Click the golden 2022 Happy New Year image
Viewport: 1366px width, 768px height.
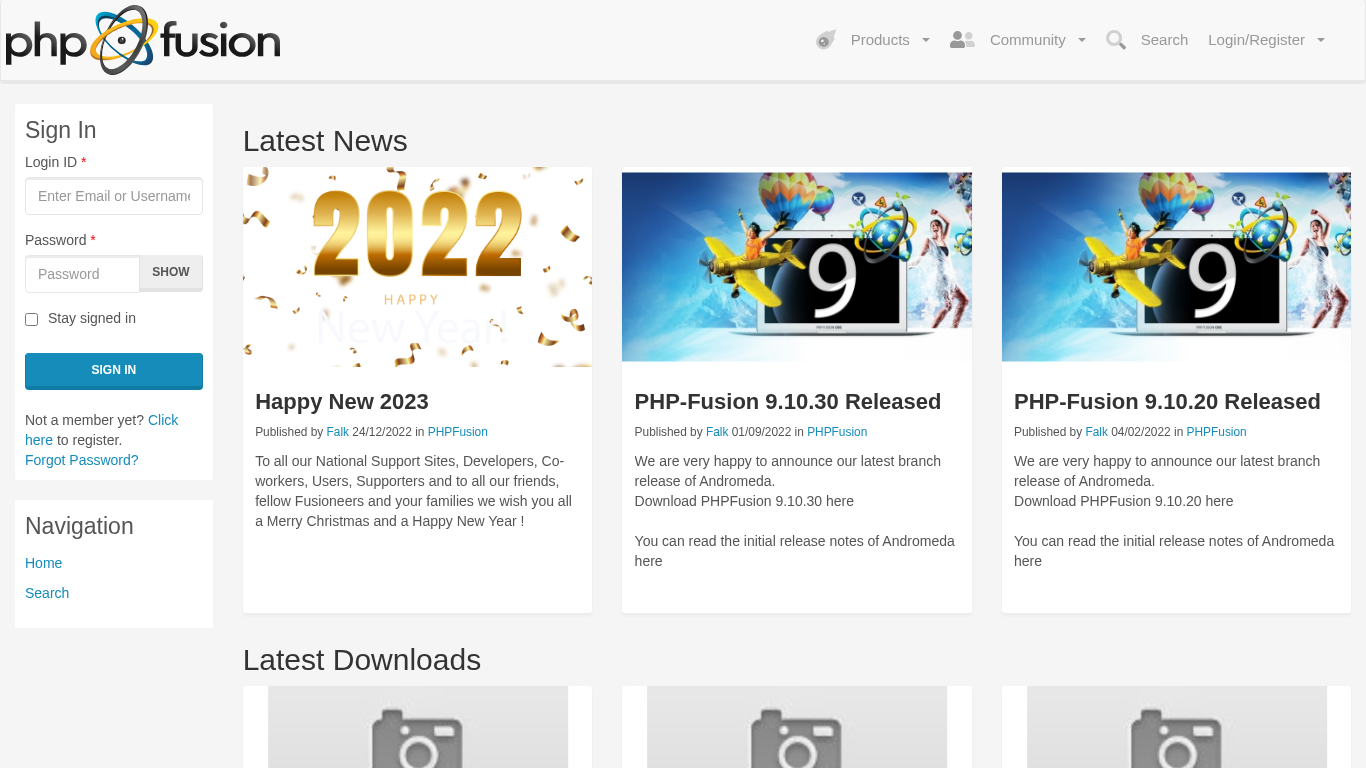(x=418, y=267)
